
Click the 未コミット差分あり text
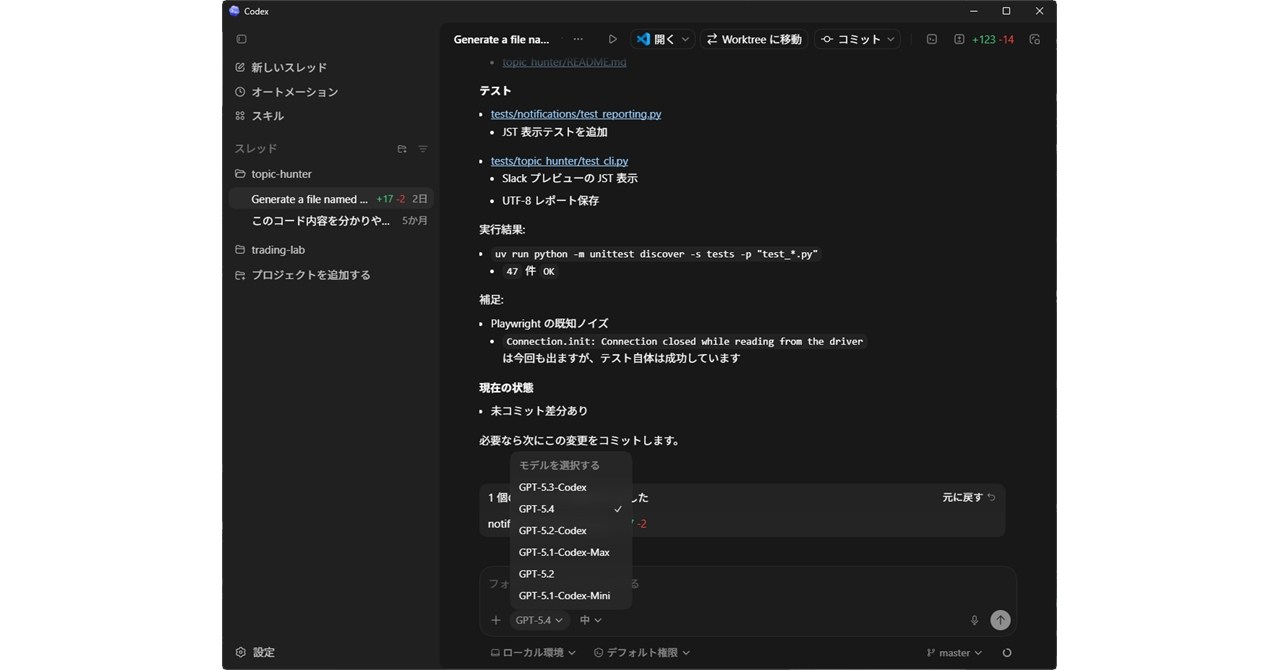click(539, 411)
